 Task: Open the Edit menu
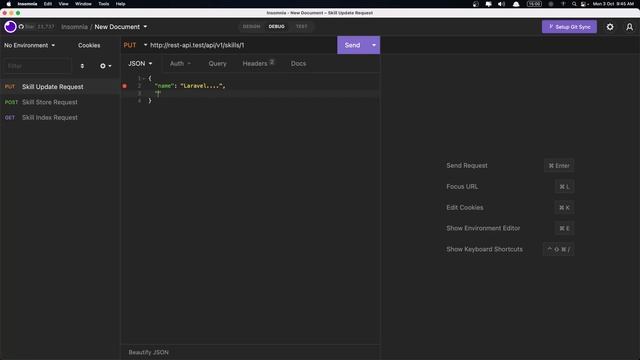coord(48,4)
